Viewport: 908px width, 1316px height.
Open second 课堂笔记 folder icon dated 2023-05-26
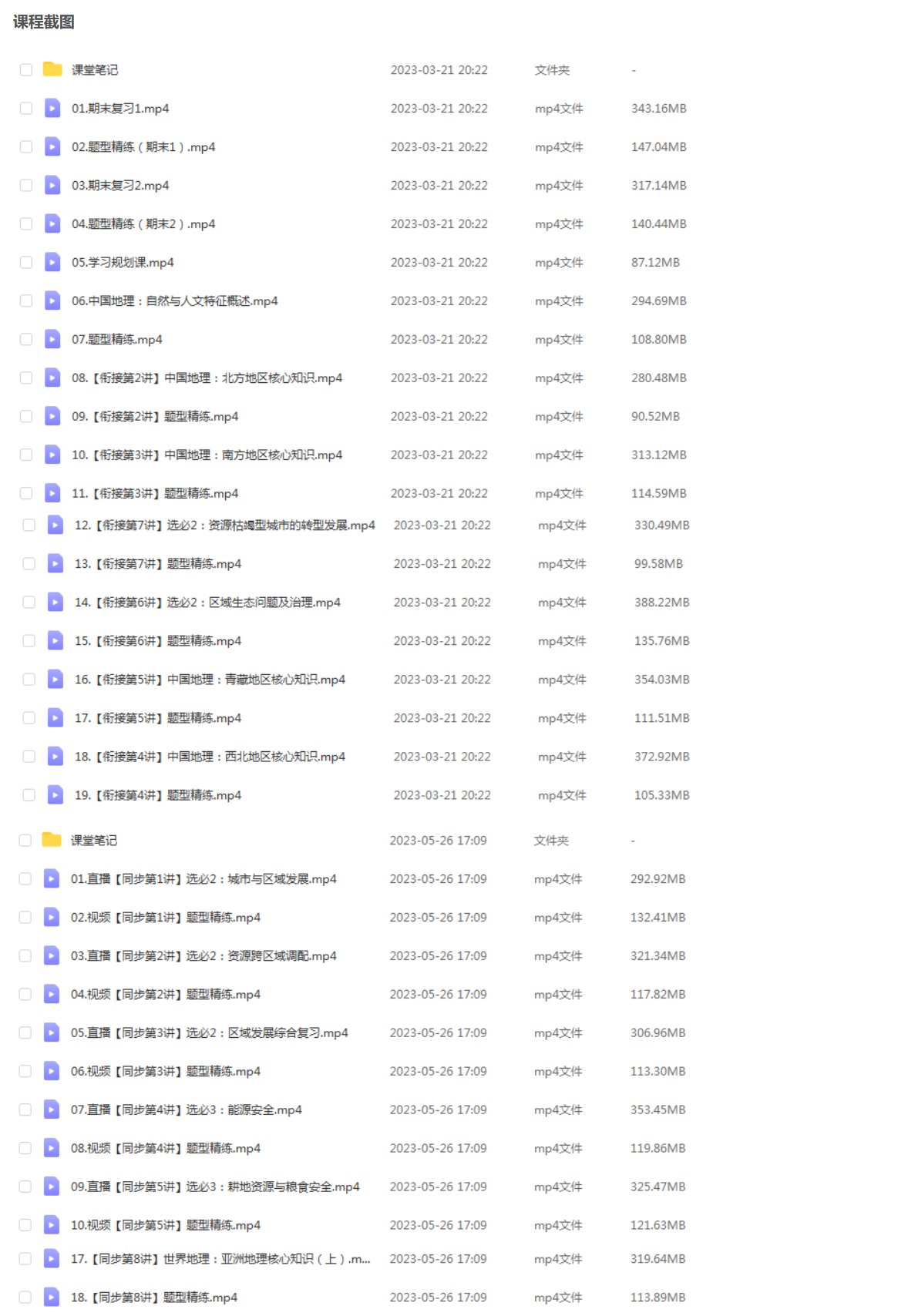(52, 840)
